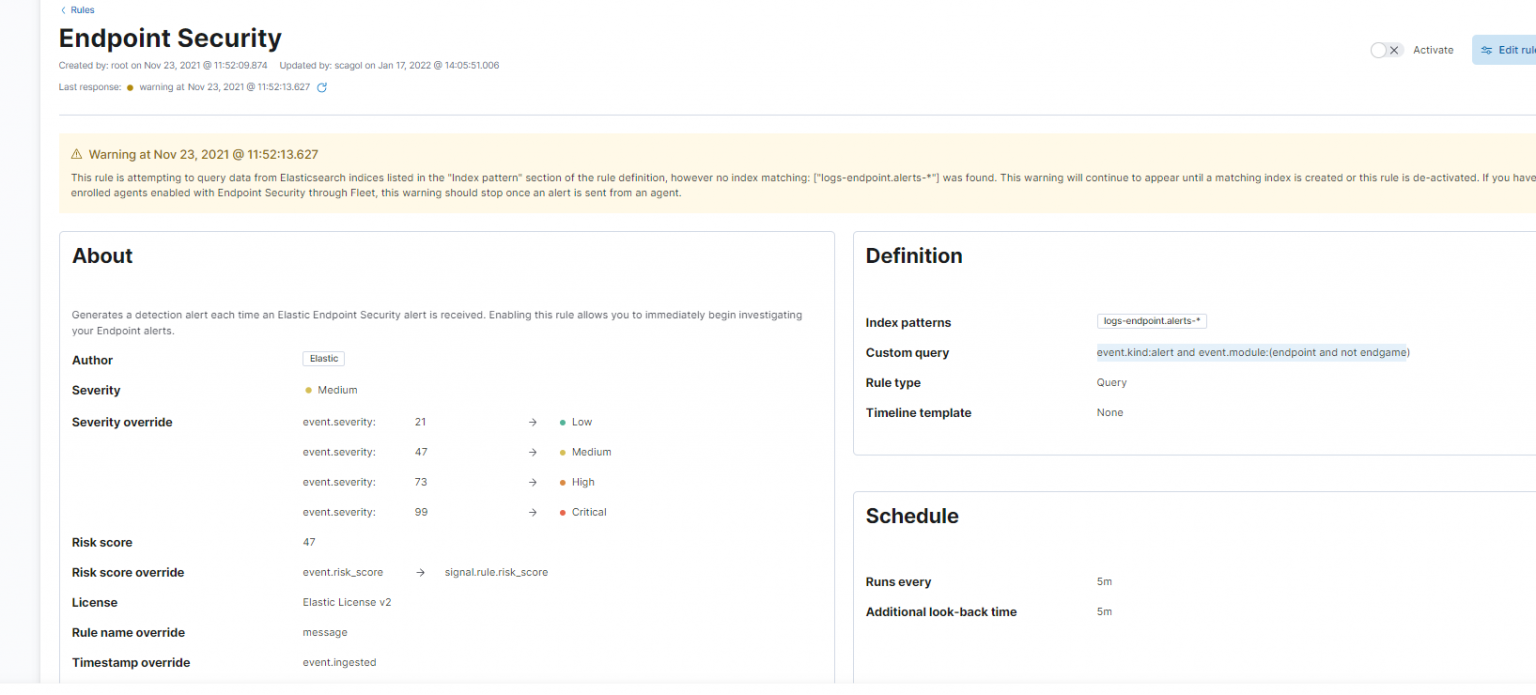The height and width of the screenshot is (695, 1536).
Task: Click the Elastic author badge
Action: (323, 358)
